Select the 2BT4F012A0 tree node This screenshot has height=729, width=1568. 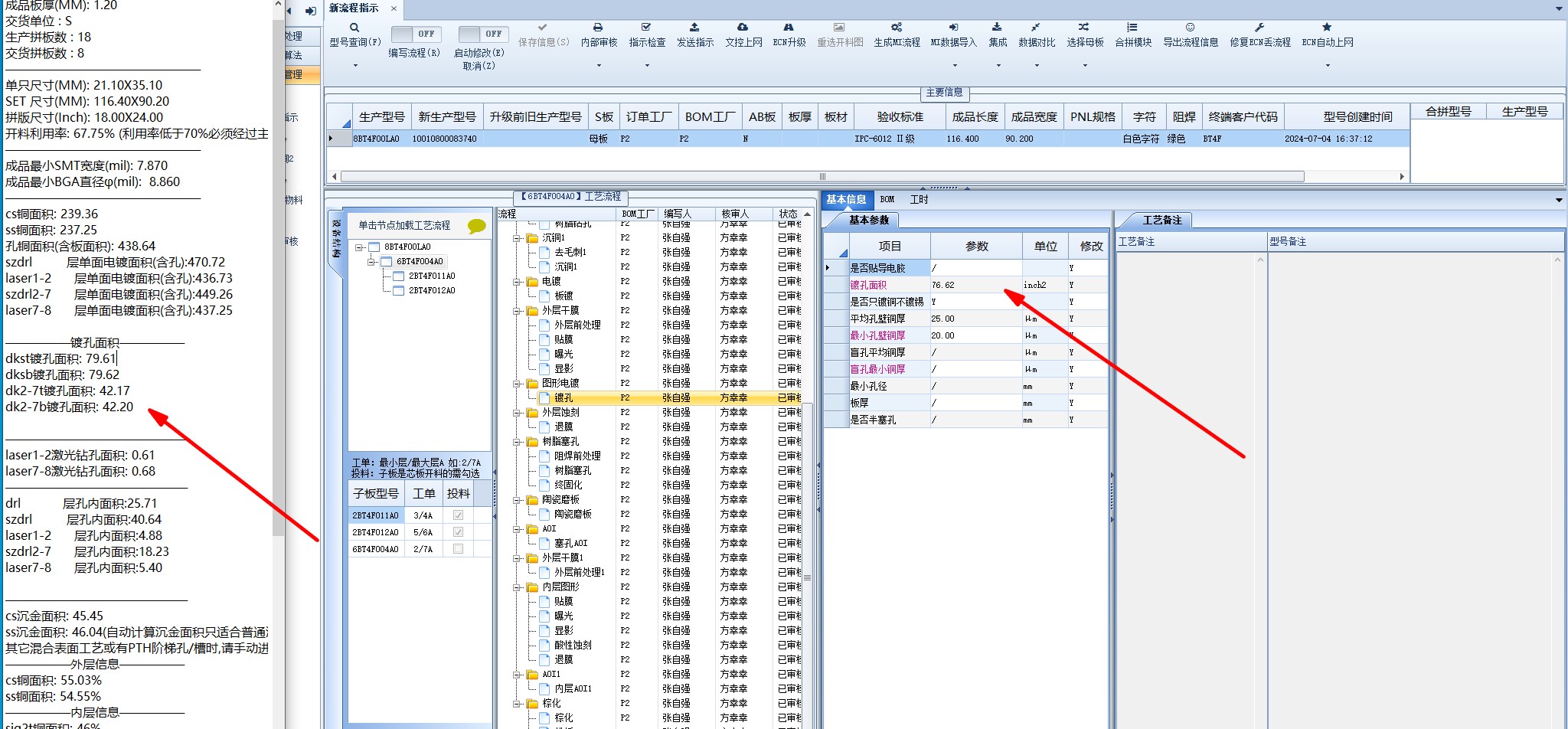(432, 290)
